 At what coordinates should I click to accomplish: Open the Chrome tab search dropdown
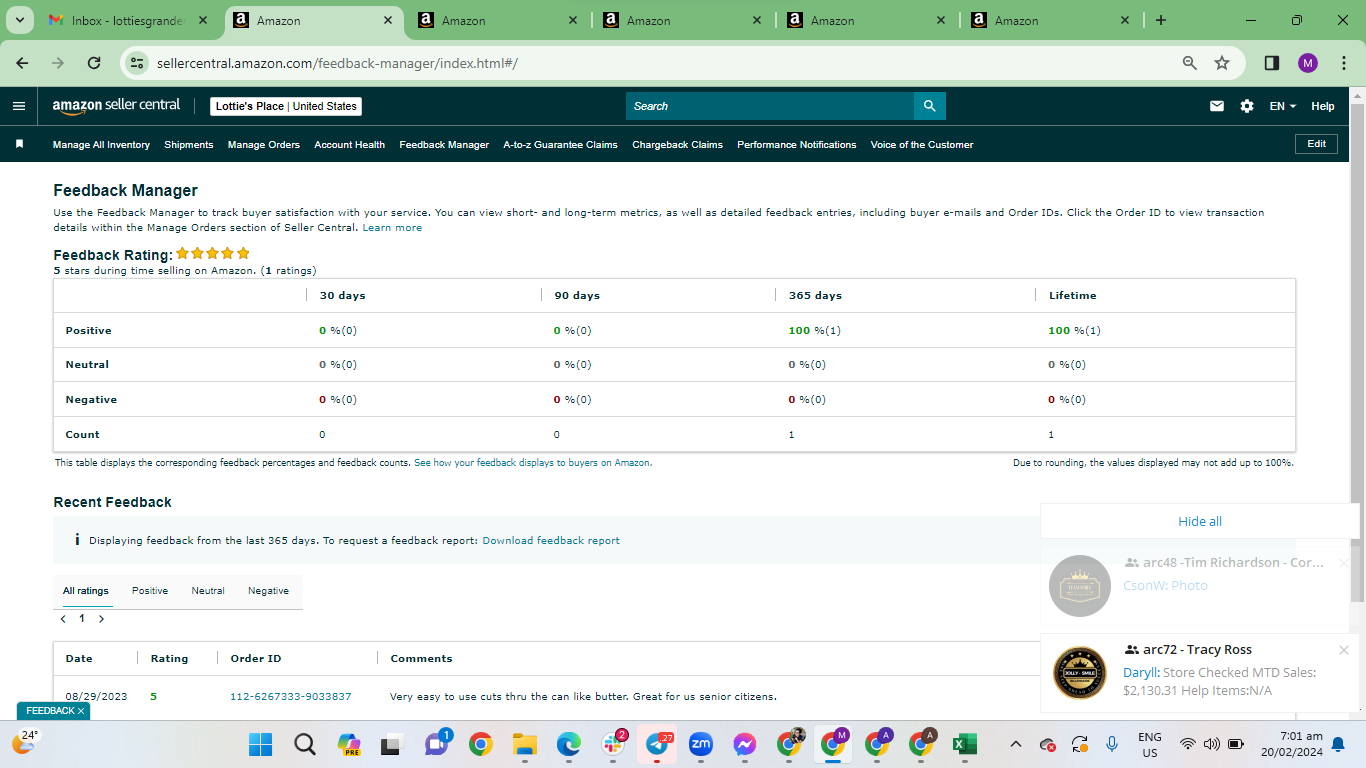click(x=20, y=20)
